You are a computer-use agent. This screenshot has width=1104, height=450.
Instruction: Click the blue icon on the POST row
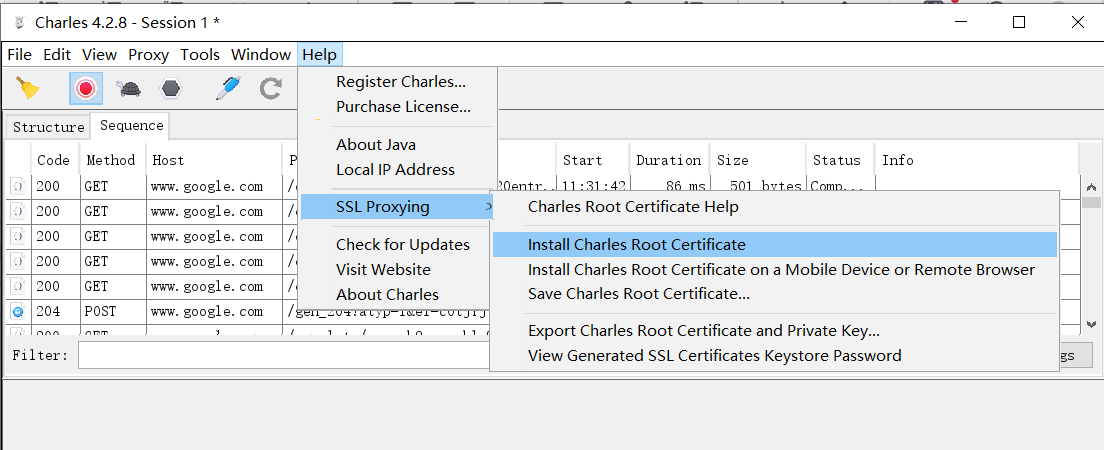click(x=18, y=311)
